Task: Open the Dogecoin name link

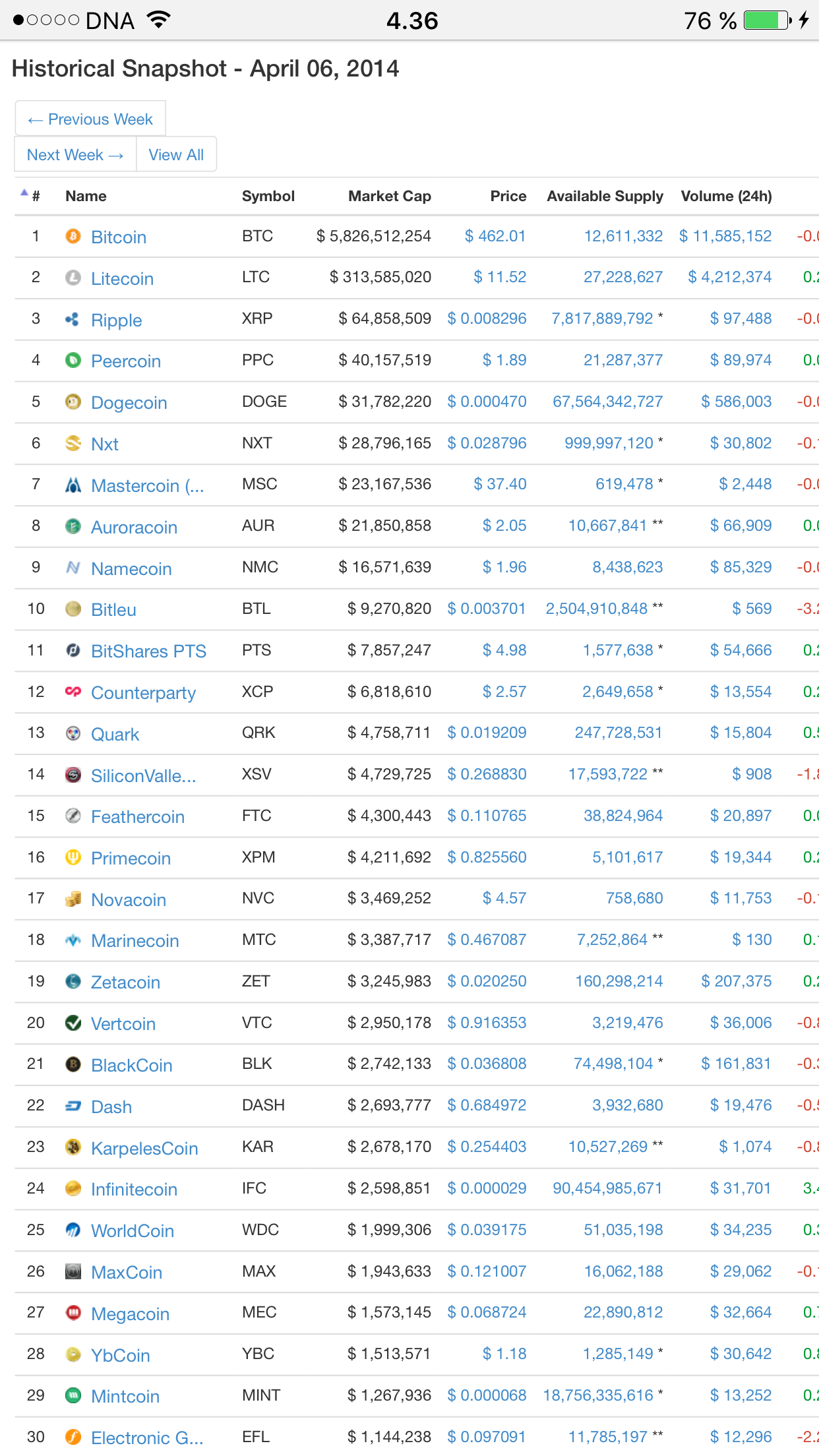Action: (129, 402)
